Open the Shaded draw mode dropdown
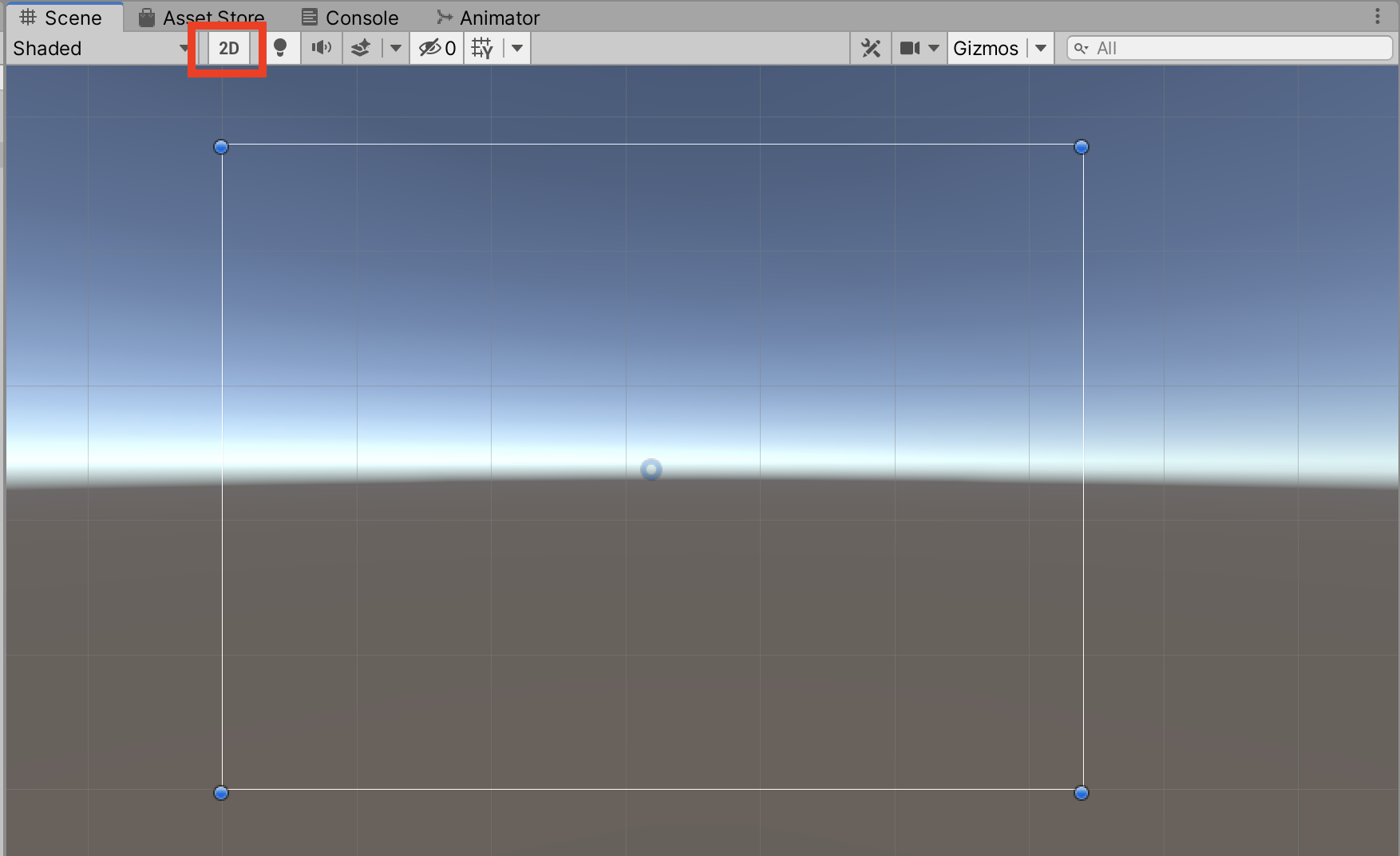The width and height of the screenshot is (1400, 856). point(99,49)
